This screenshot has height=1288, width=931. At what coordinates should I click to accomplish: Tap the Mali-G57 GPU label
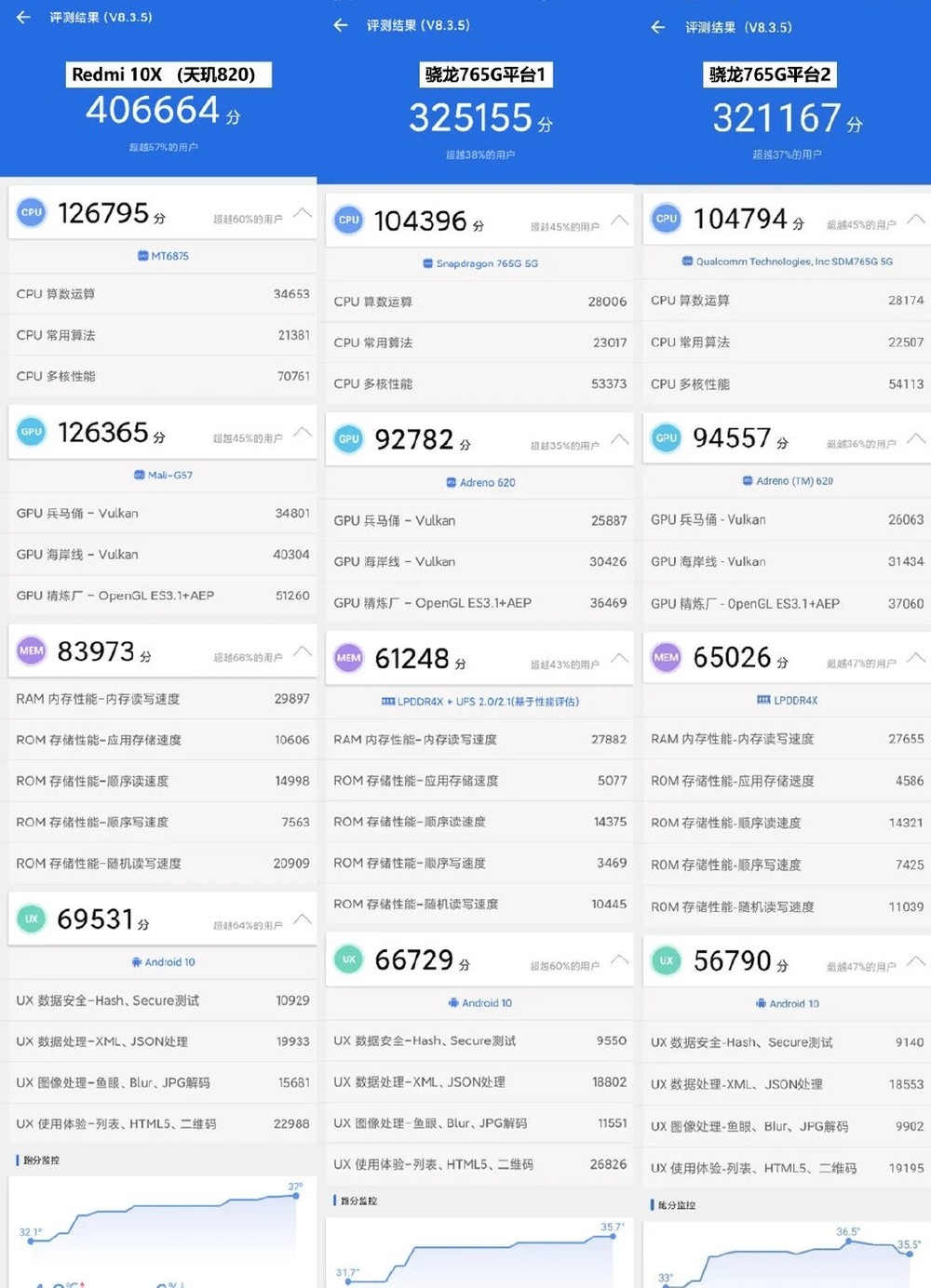163,475
